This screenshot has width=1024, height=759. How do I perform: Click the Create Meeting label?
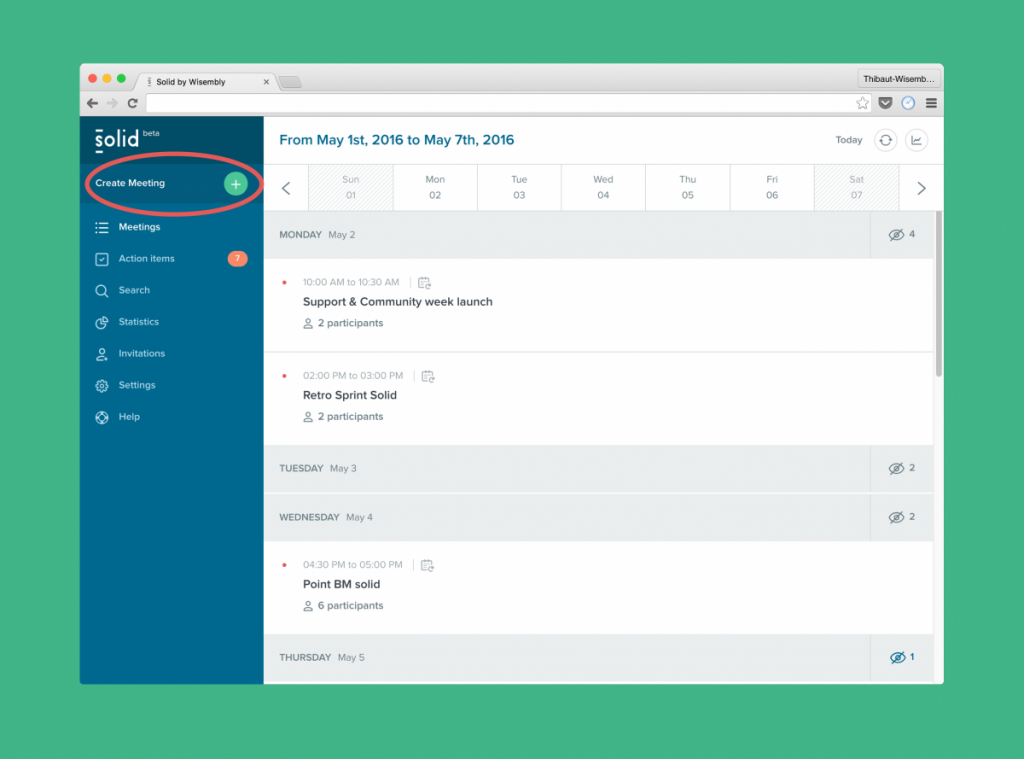[x=130, y=183]
